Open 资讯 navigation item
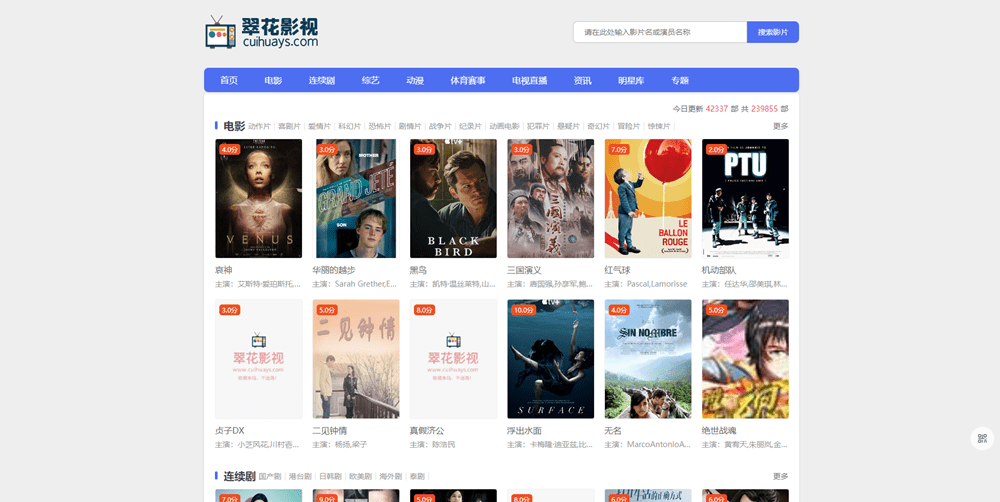This screenshot has height=502, width=1000. [x=582, y=80]
